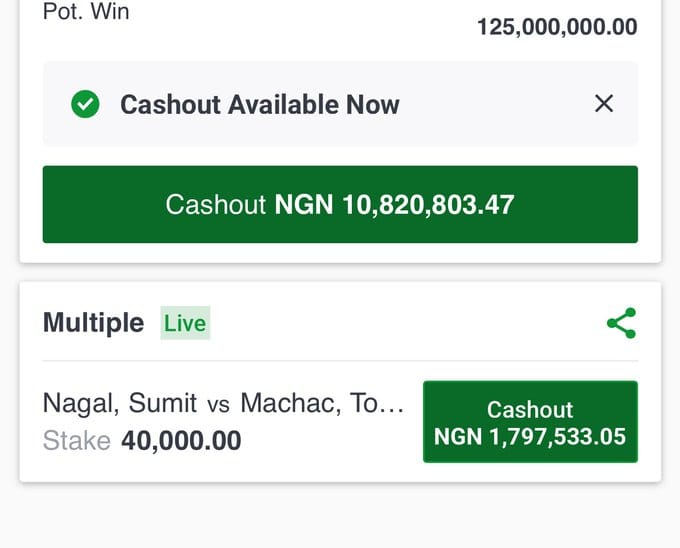Select the Multiple bet heading
The image size is (680, 548).
93,323
